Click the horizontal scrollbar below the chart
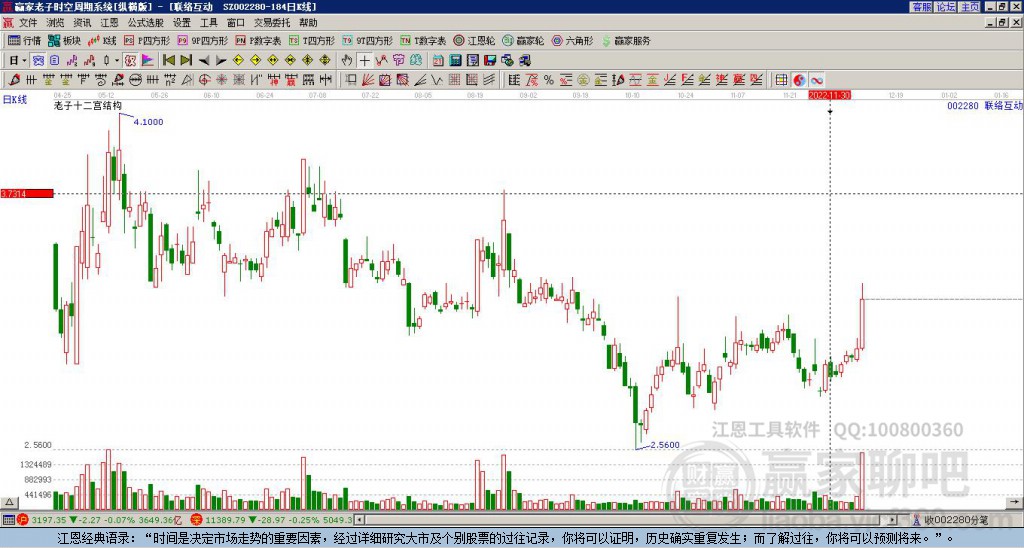The width and height of the screenshot is (1024, 548). click(630, 520)
